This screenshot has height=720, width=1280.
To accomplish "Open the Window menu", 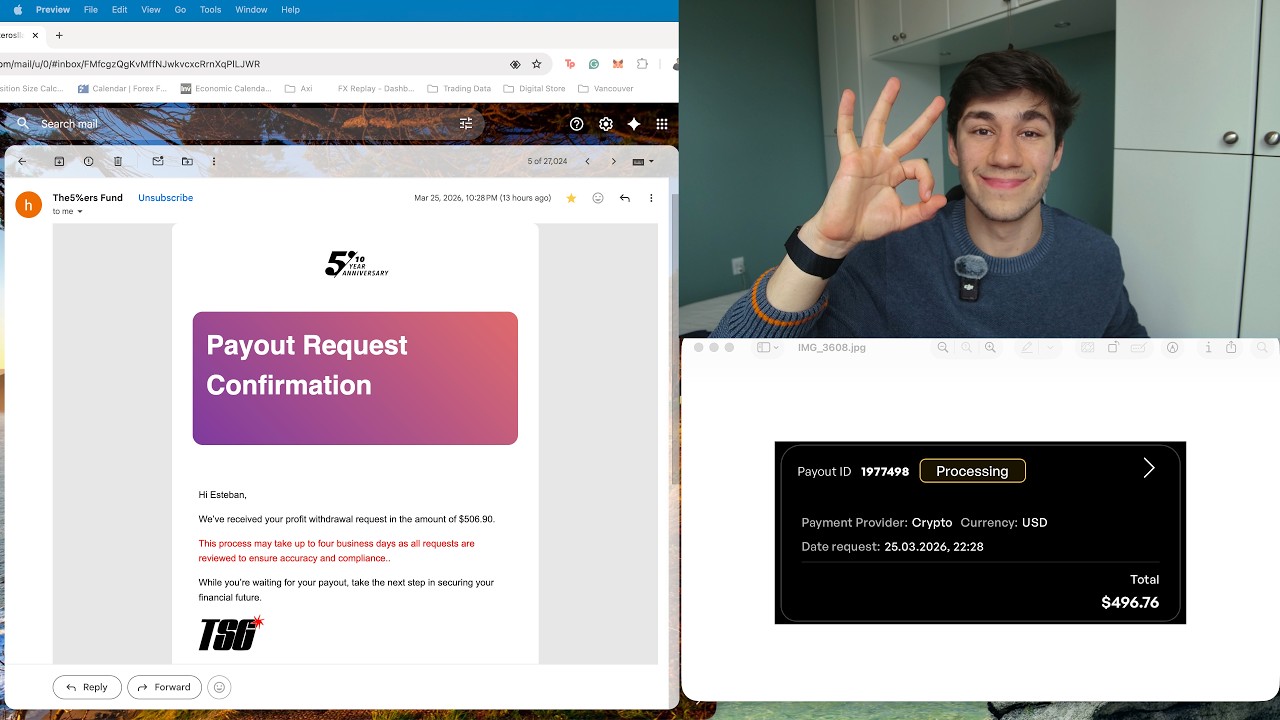I will [x=251, y=9].
